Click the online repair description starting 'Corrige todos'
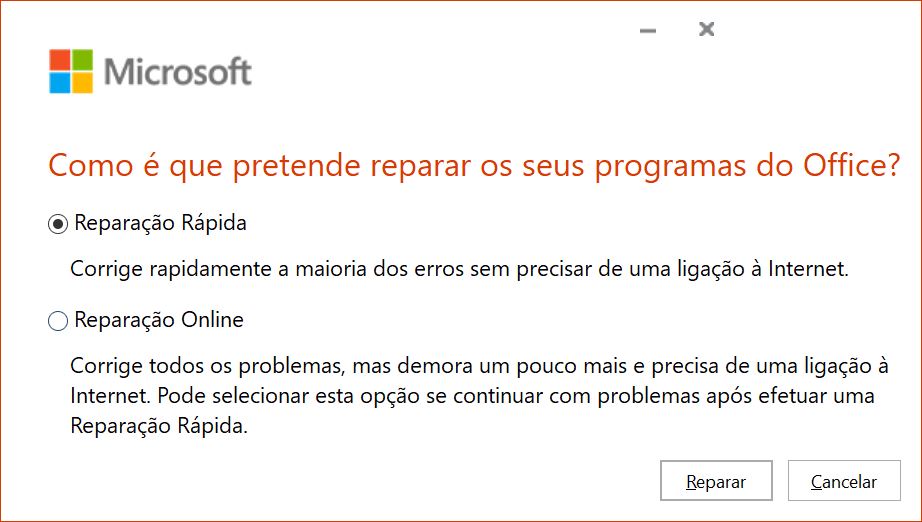Image resolution: width=922 pixels, height=522 pixels. click(x=479, y=396)
